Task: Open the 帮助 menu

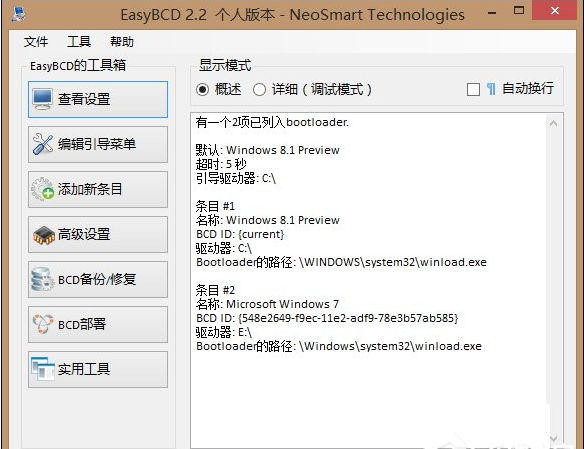Action: pyautogui.click(x=122, y=41)
